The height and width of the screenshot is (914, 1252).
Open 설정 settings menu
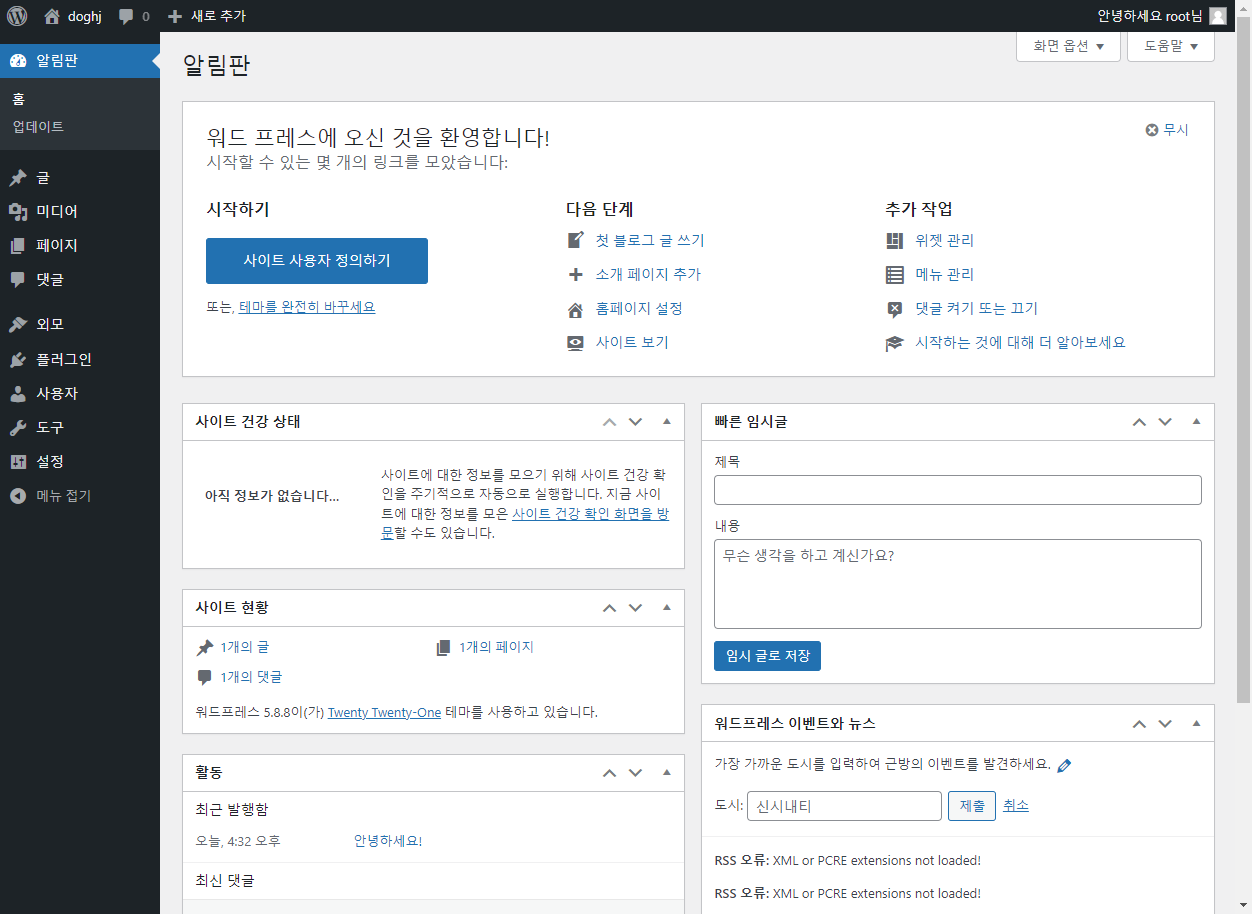[80, 461]
